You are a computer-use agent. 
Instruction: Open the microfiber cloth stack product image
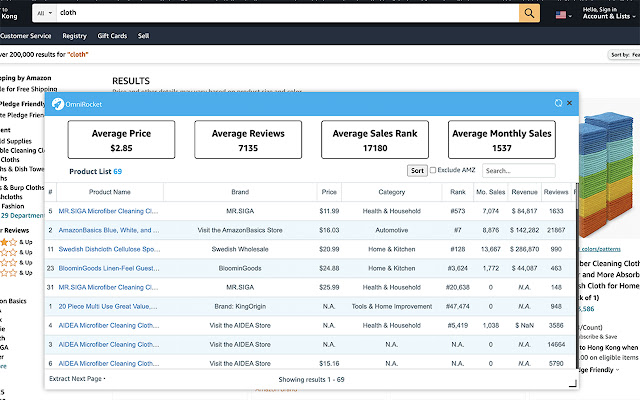pos(607,173)
